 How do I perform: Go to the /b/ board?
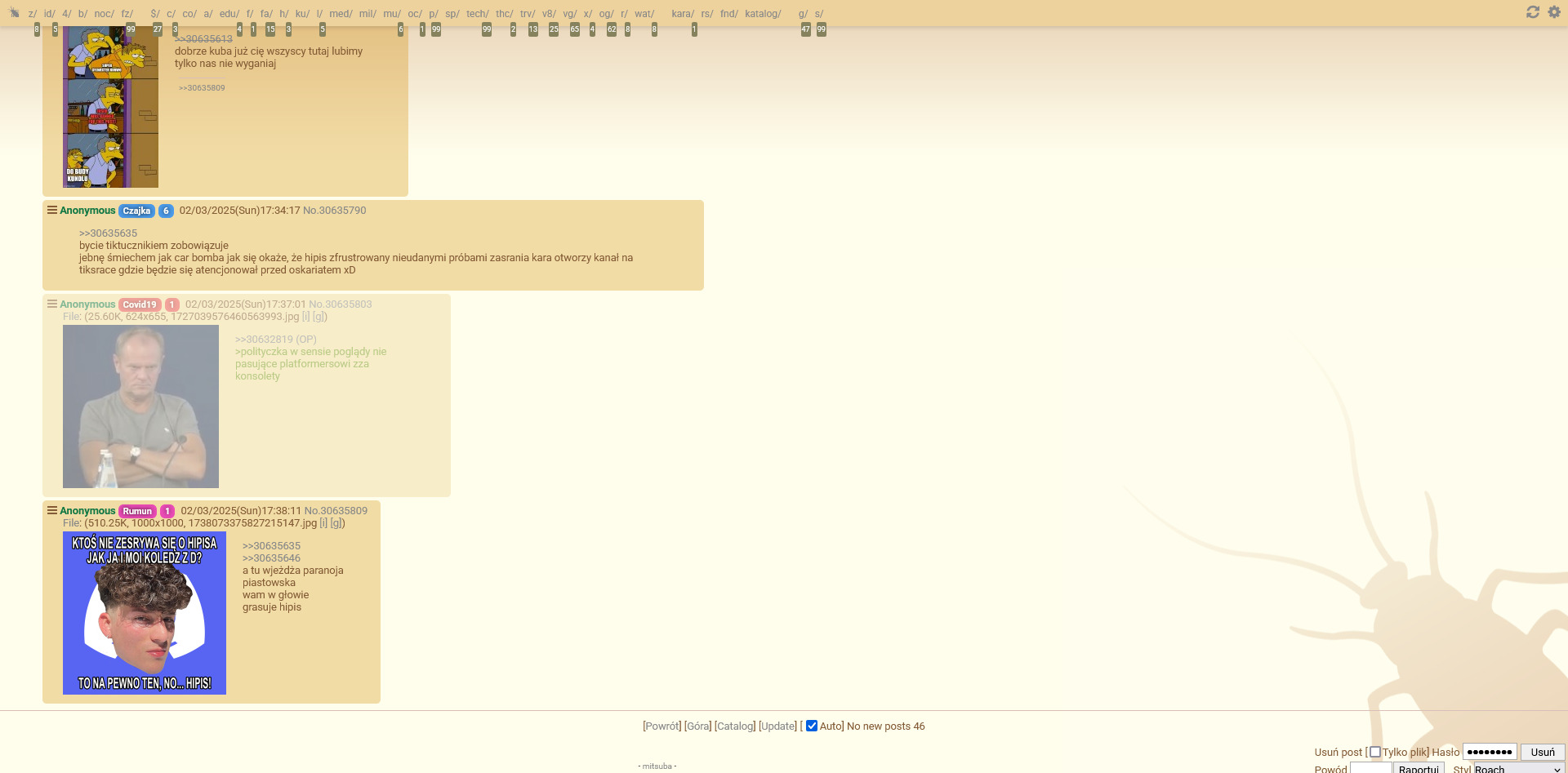point(82,14)
